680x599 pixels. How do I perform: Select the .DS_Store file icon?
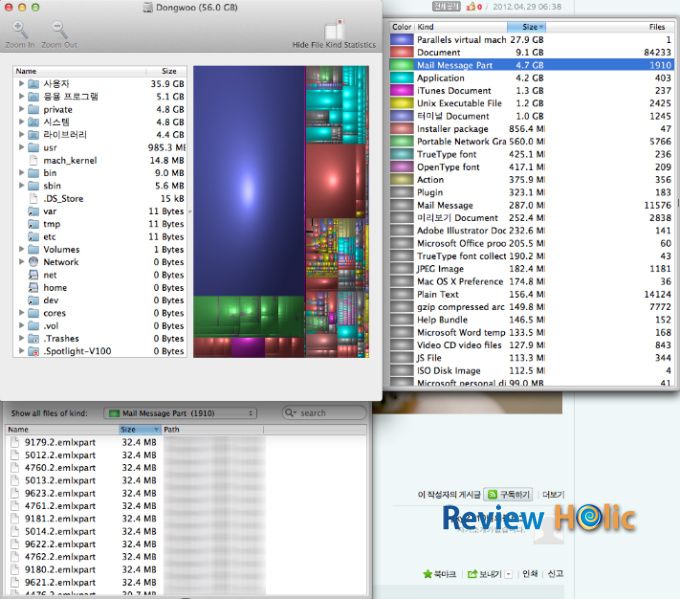[x=33, y=198]
